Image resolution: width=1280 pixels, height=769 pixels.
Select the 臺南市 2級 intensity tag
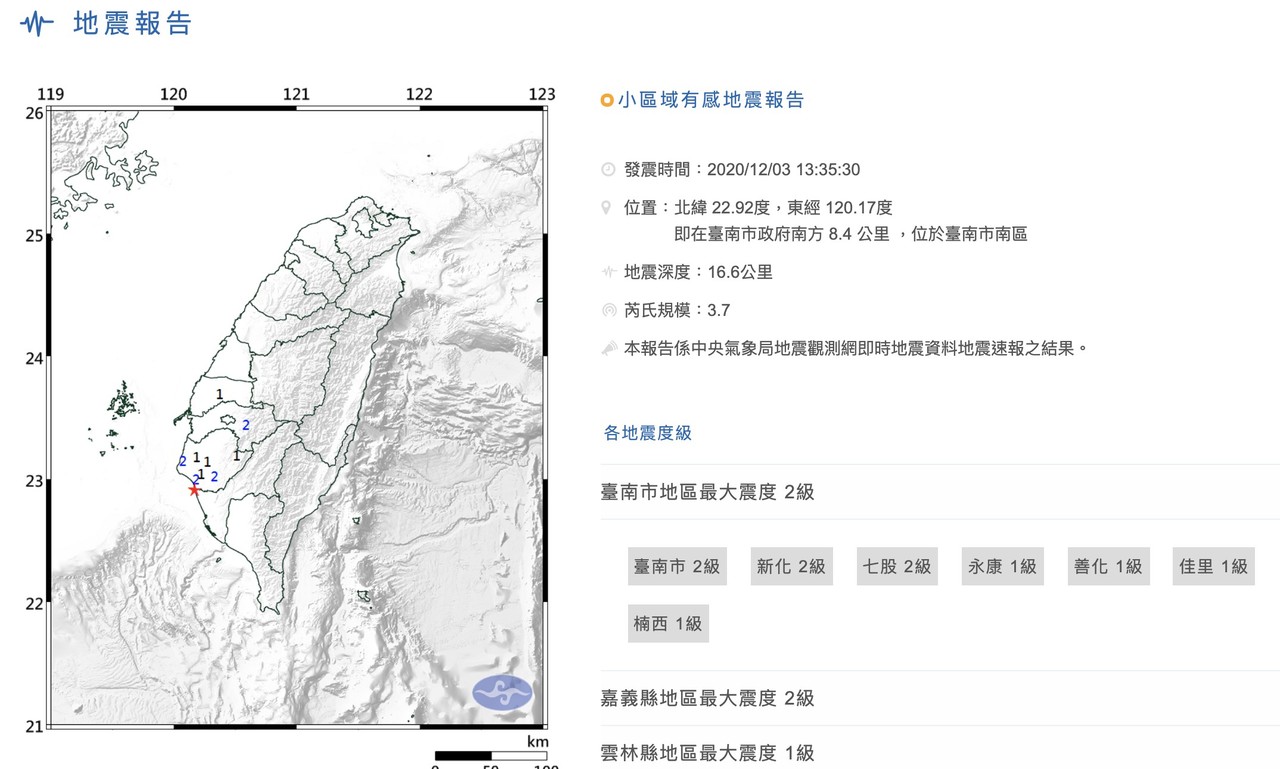[676, 566]
